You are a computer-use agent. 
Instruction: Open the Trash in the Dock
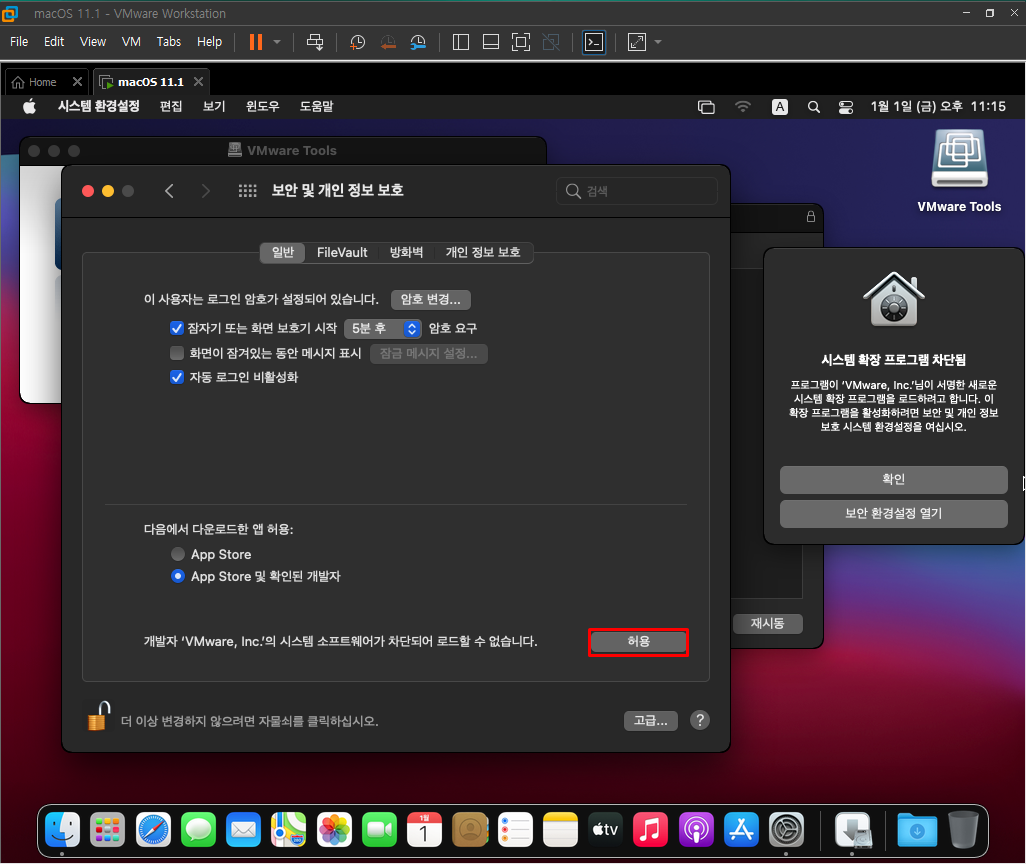click(963, 830)
